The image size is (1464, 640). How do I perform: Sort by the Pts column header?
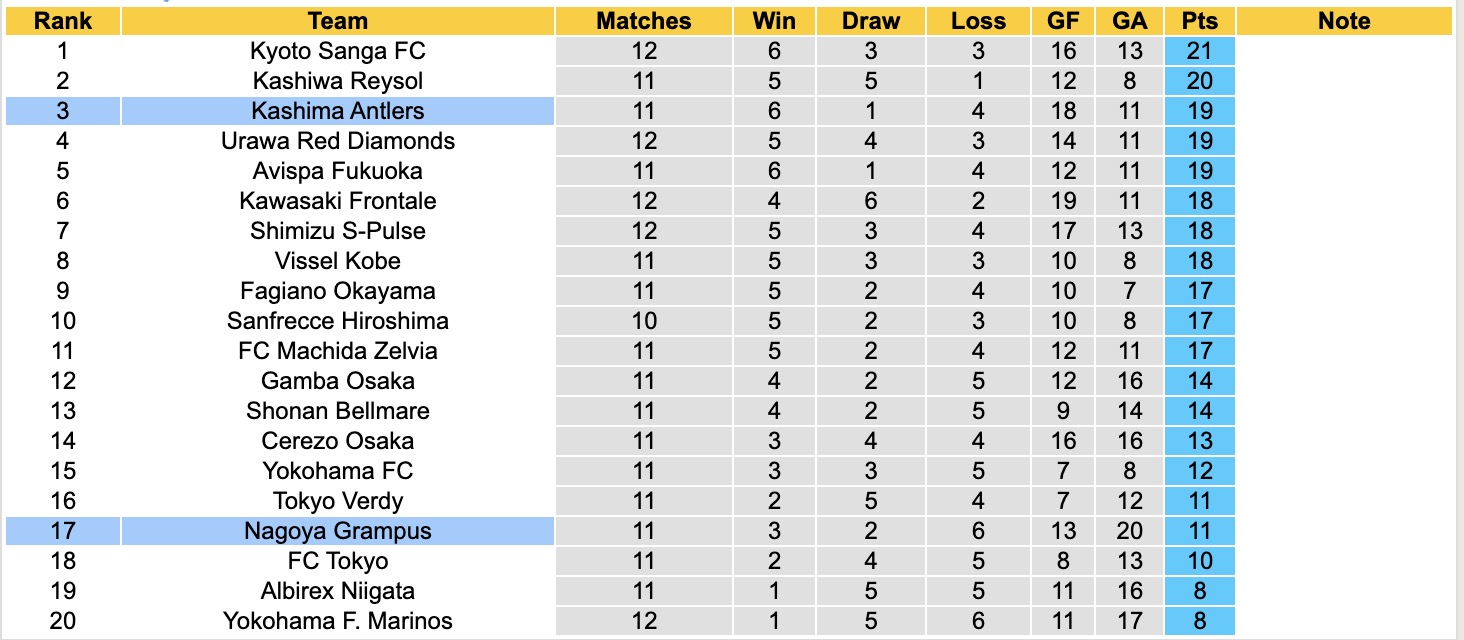(x=1199, y=21)
